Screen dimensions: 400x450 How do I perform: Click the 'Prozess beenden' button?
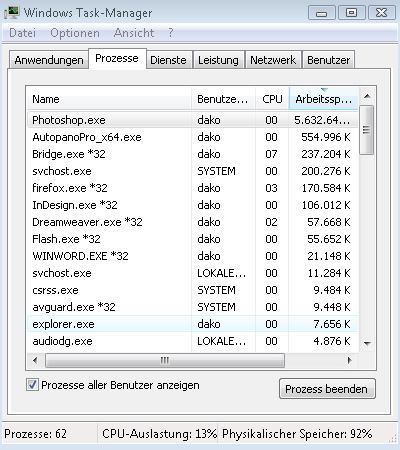[327, 389]
